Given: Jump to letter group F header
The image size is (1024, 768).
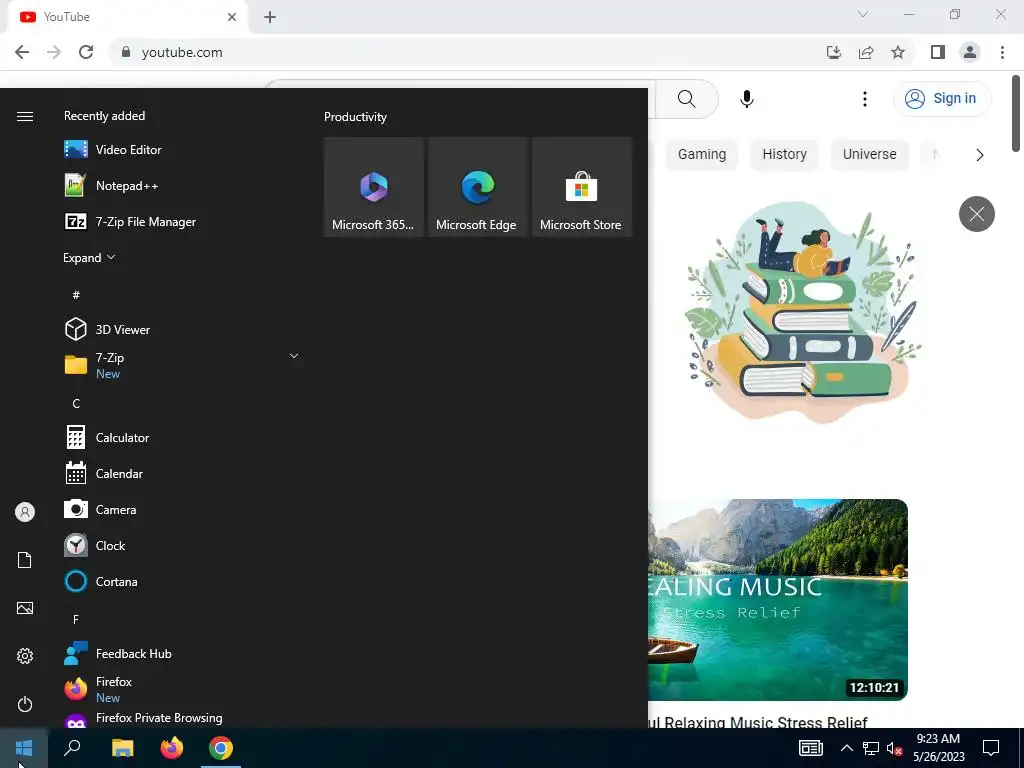Looking at the screenshot, I should point(76,619).
